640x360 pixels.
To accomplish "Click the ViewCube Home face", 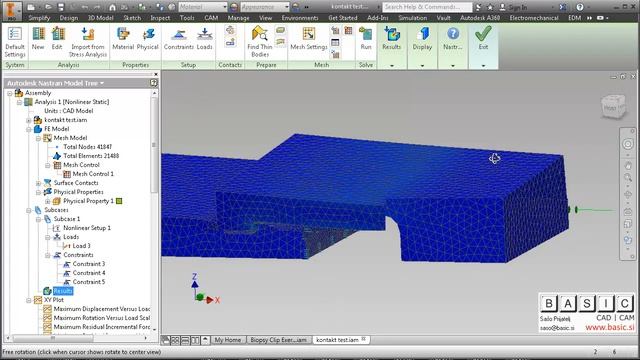I will [611, 107].
